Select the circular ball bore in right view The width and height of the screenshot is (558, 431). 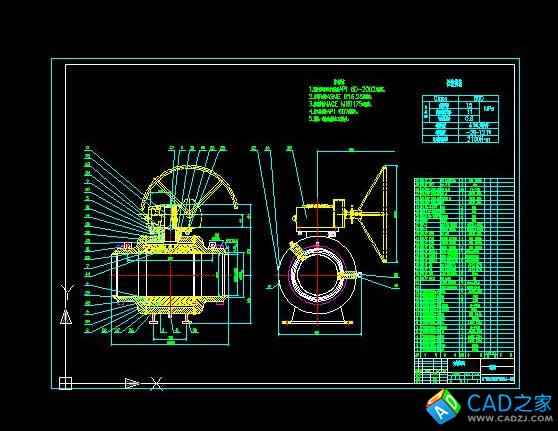(x=317, y=276)
